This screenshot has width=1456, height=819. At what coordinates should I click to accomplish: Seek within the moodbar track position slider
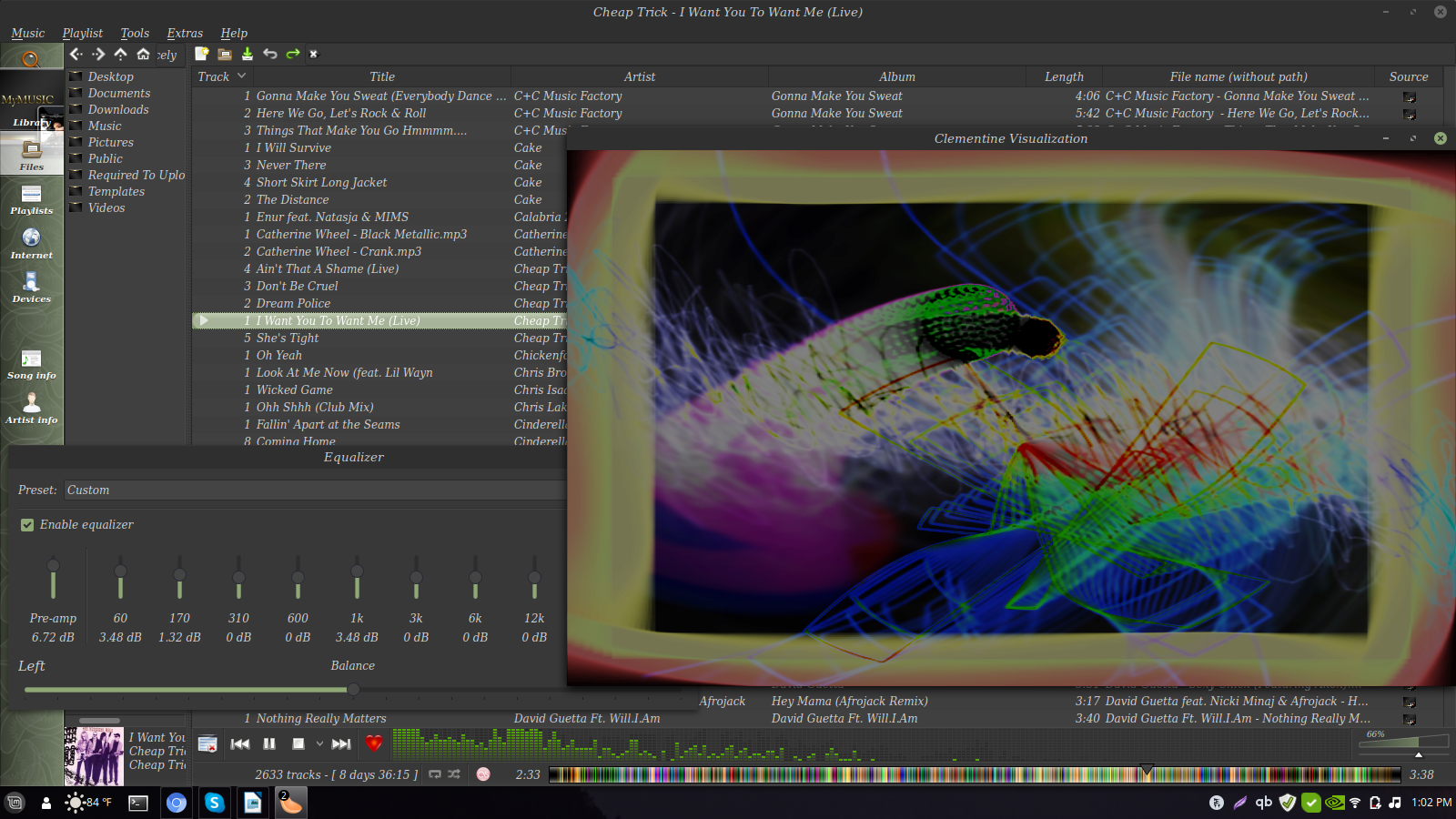click(x=975, y=775)
